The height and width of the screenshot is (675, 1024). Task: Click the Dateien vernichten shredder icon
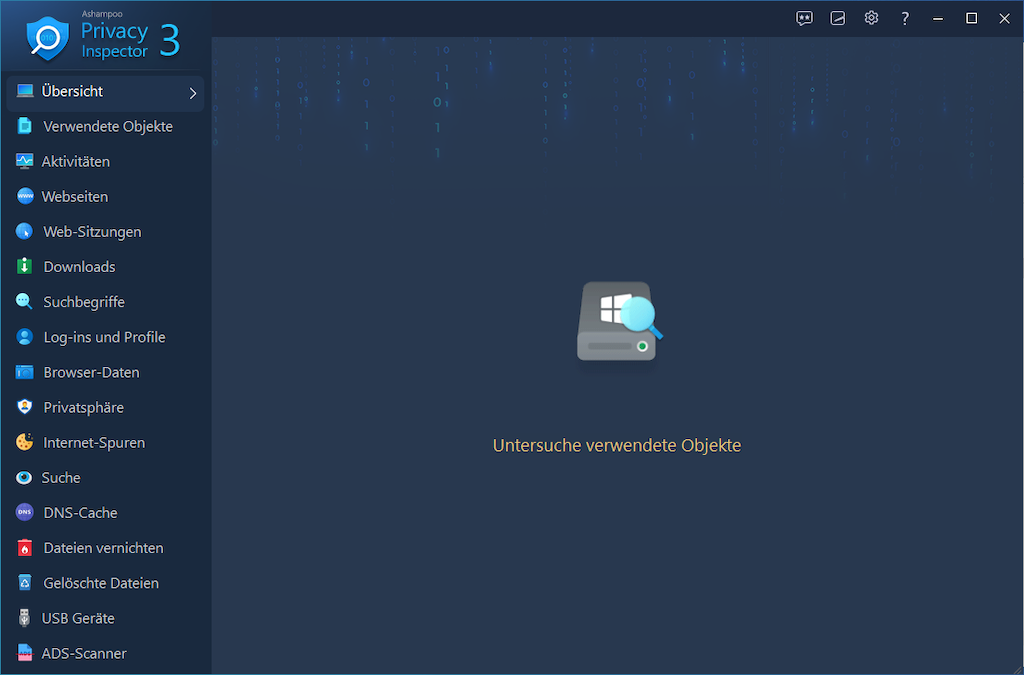[x=25, y=548]
